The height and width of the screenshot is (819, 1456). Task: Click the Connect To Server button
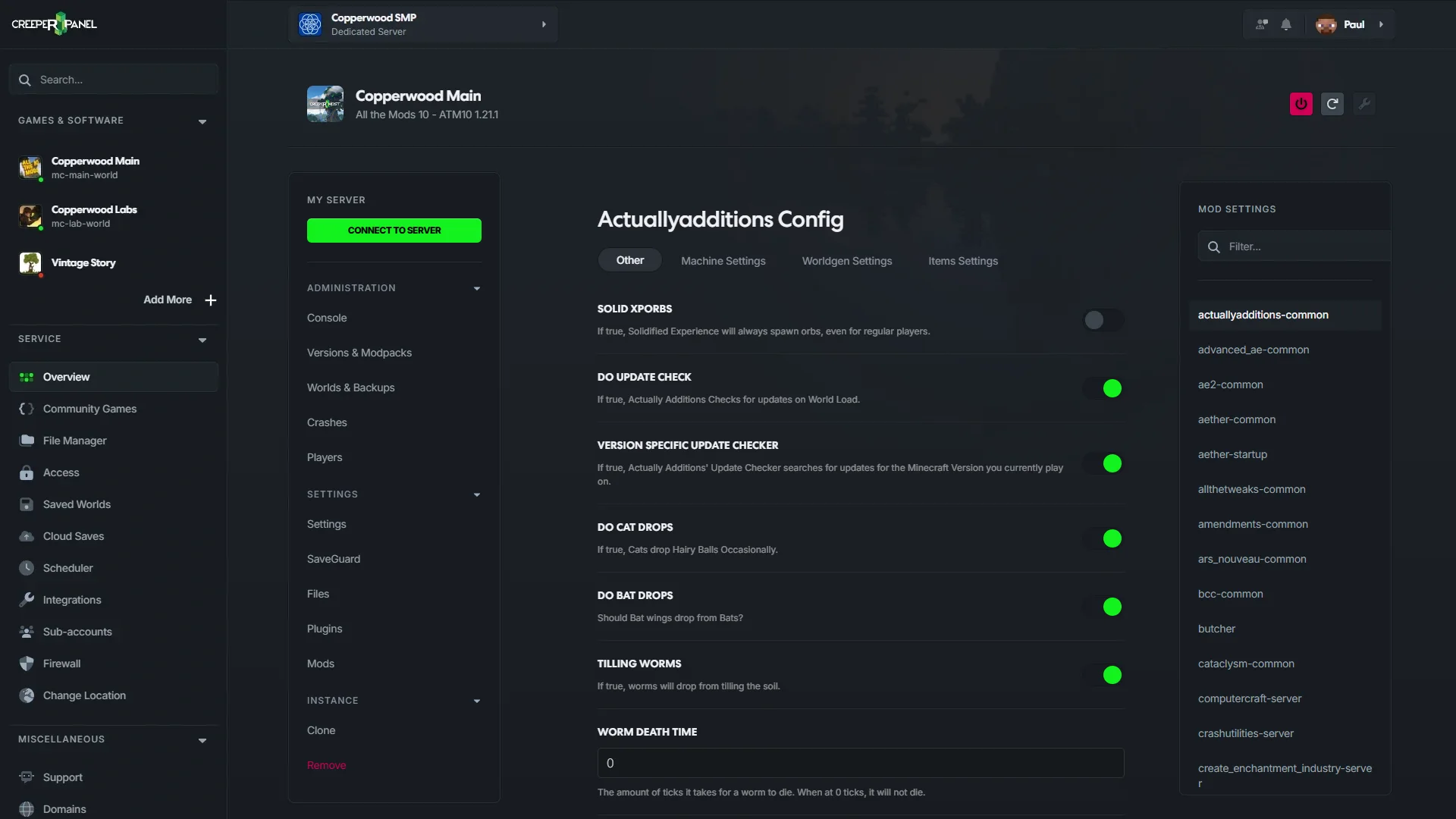coord(394,231)
